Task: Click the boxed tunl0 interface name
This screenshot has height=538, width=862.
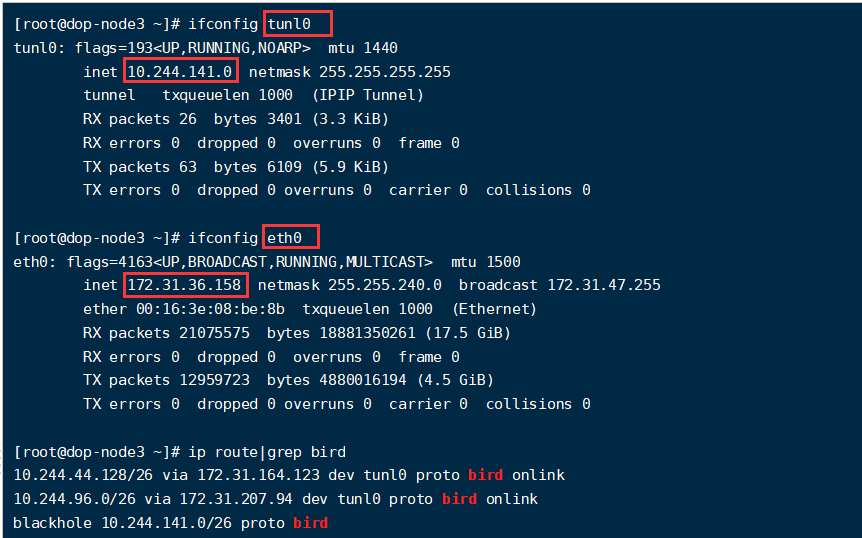Action: point(297,23)
